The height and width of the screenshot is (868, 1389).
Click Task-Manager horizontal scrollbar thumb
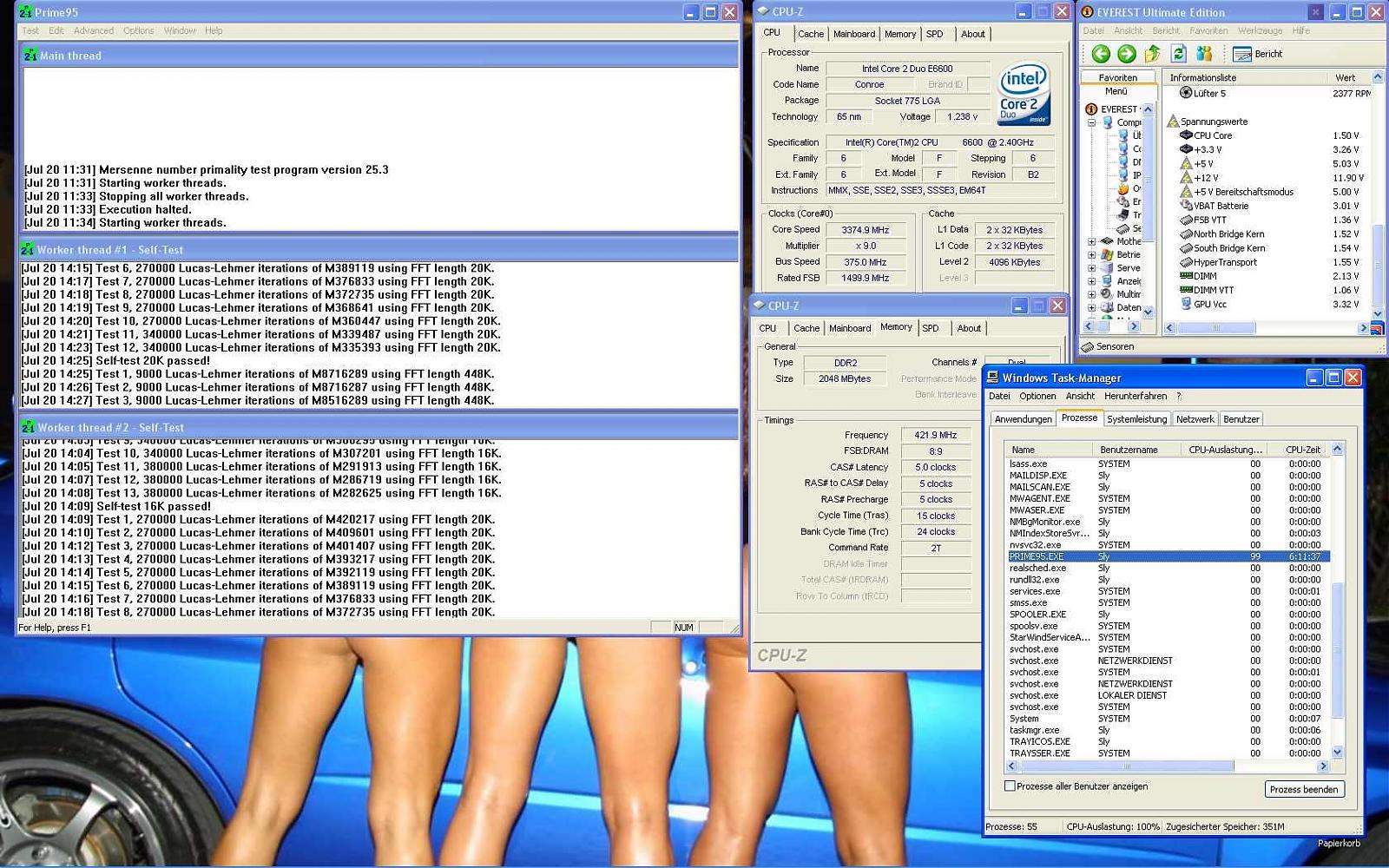tap(1126, 766)
